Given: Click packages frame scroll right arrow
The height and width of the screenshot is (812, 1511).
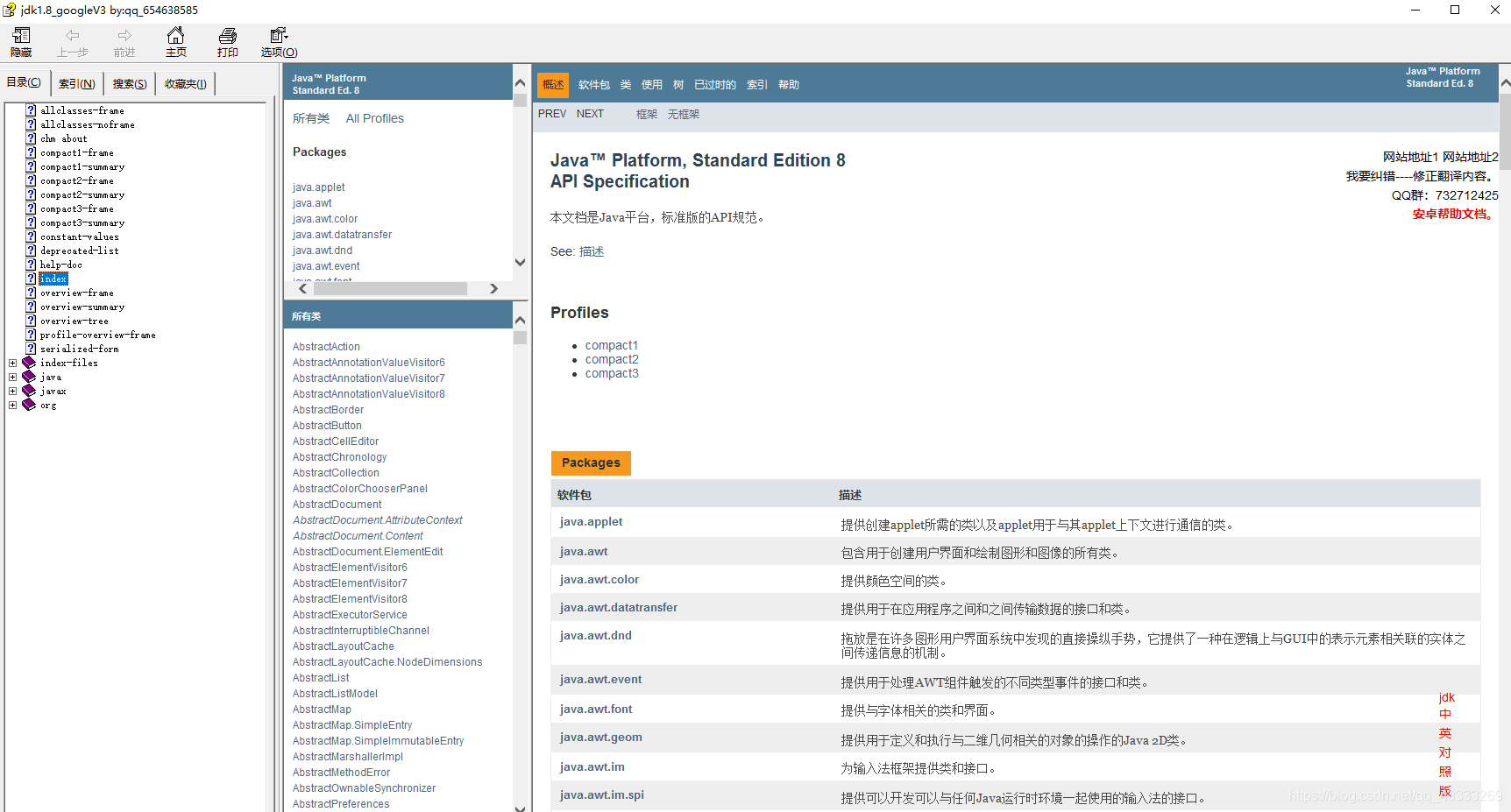Looking at the screenshot, I should point(493,288).
